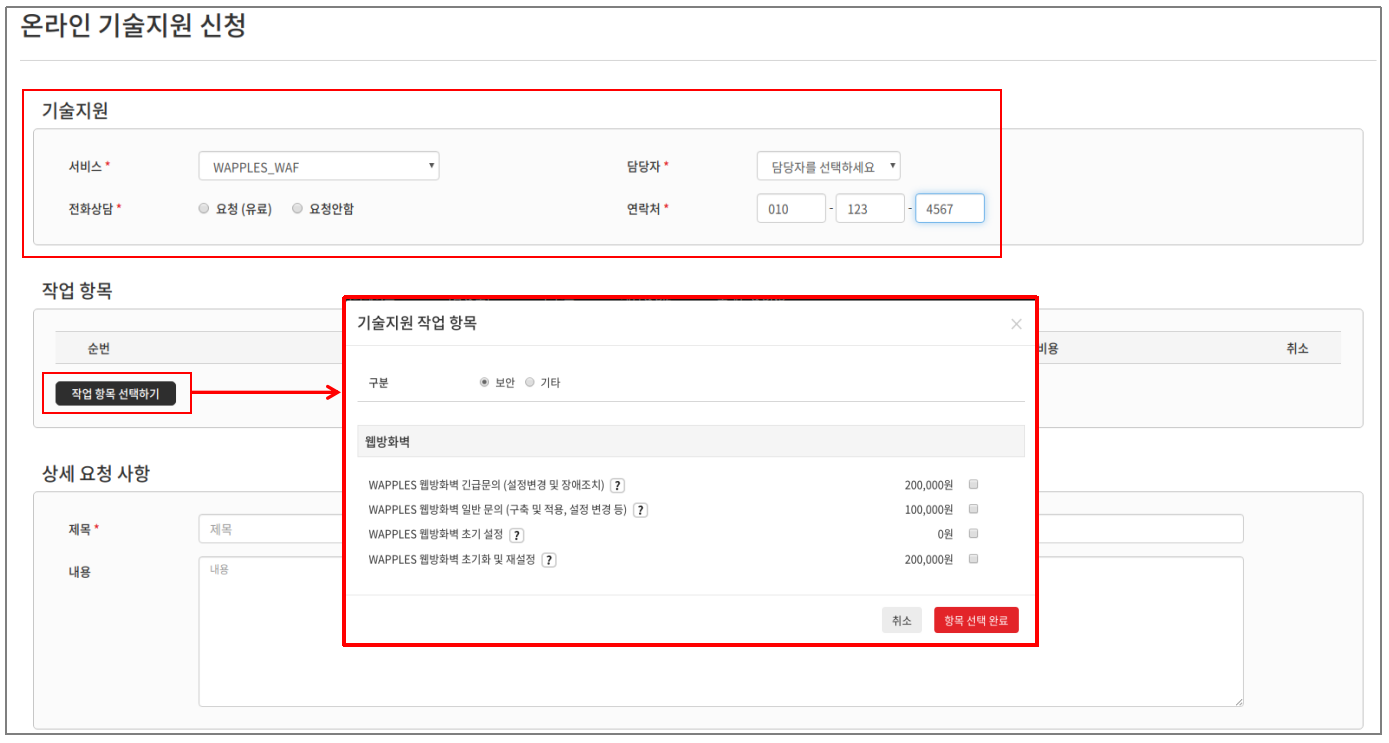Click the 온라인 기술지원 신청 page title

pyautogui.click(x=133, y=26)
